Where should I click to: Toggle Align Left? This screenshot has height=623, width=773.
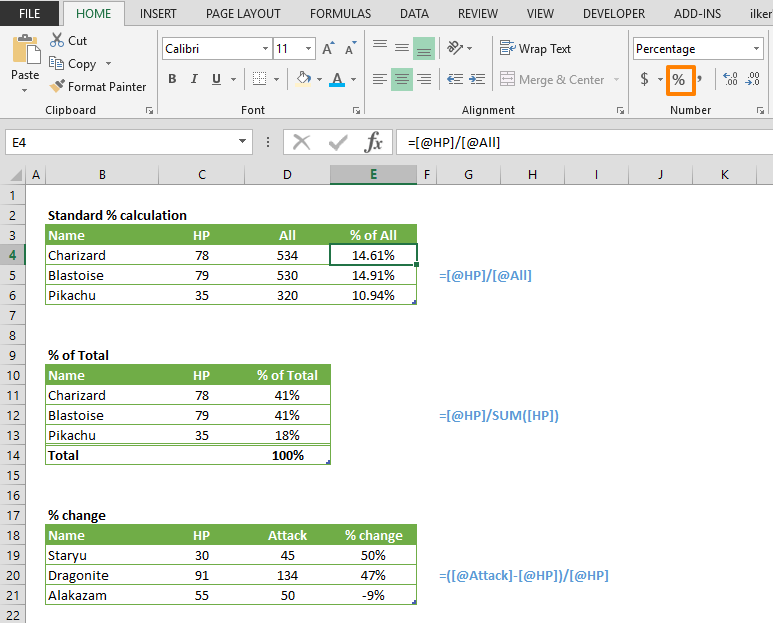pos(380,79)
